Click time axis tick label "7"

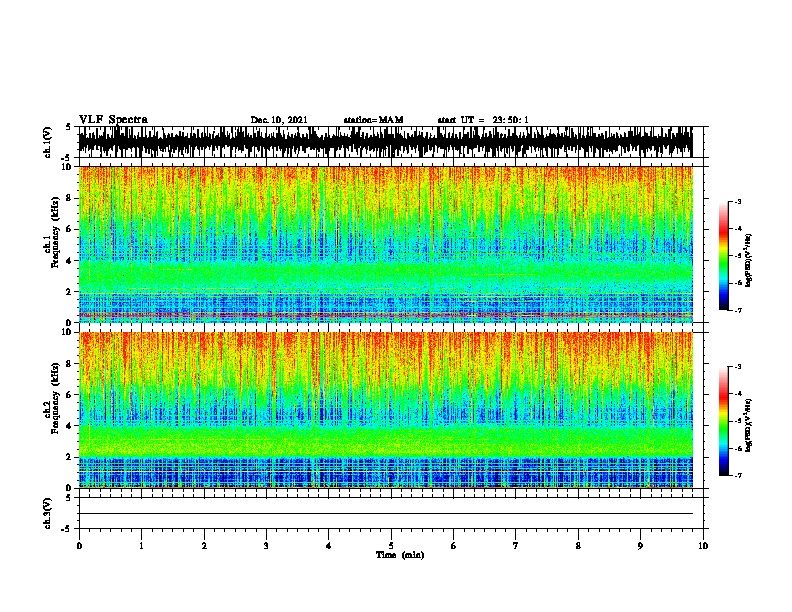(516, 546)
